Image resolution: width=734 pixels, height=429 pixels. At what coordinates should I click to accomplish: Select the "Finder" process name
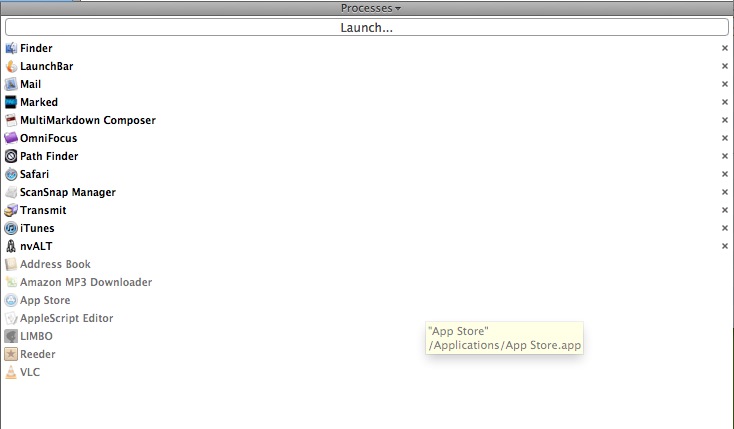point(36,48)
